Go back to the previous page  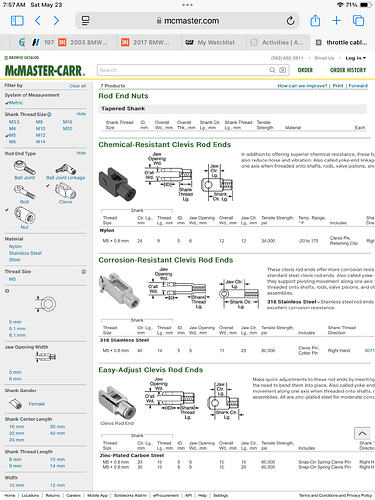[38, 21]
